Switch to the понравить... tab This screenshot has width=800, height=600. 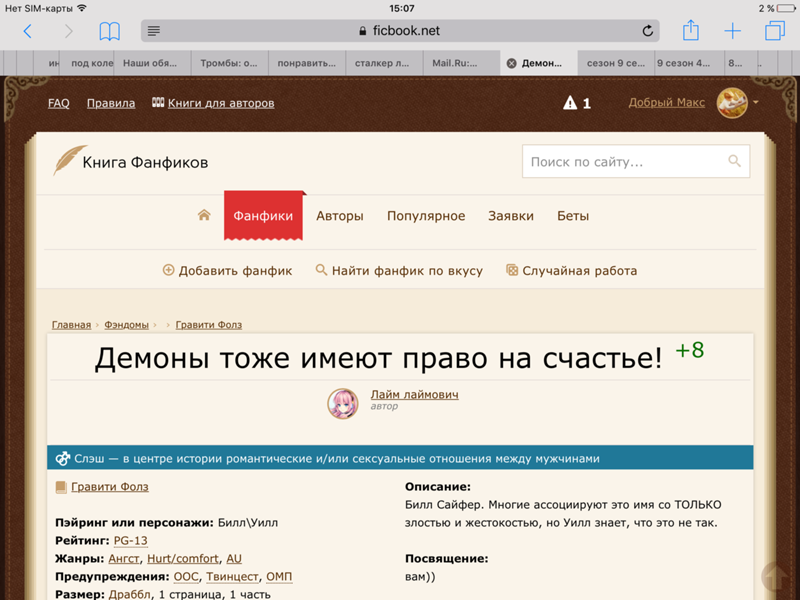point(307,63)
